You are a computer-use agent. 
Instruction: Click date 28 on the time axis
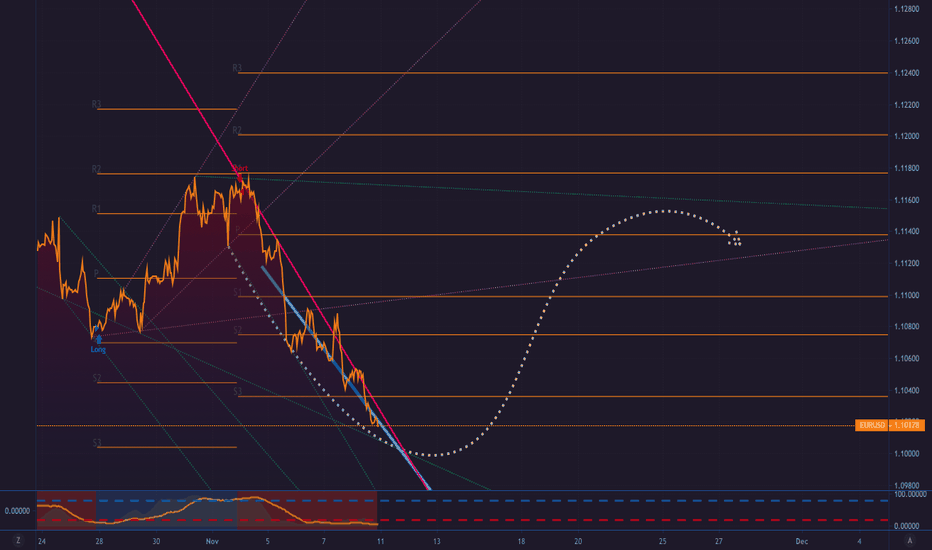point(99,541)
